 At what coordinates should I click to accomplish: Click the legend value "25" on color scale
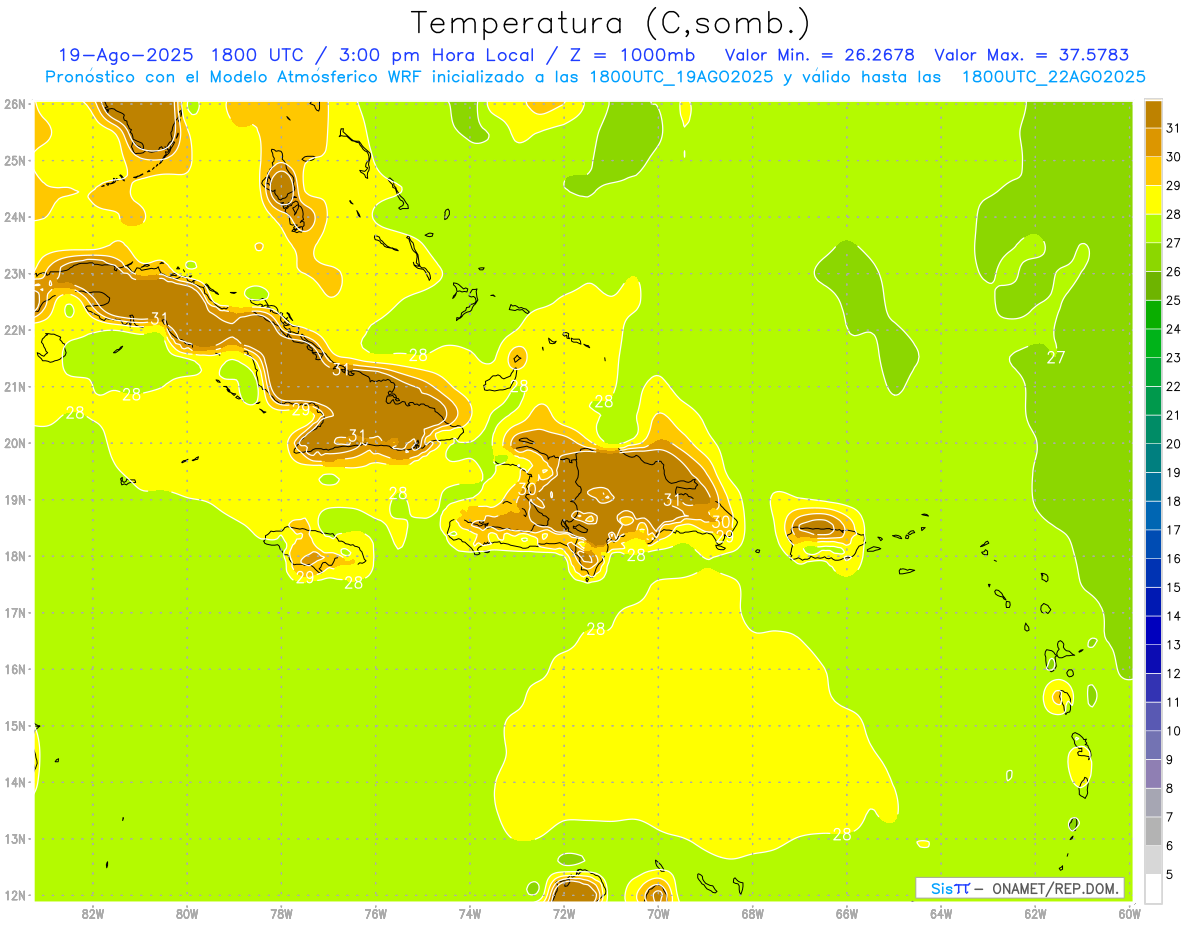1174,301
